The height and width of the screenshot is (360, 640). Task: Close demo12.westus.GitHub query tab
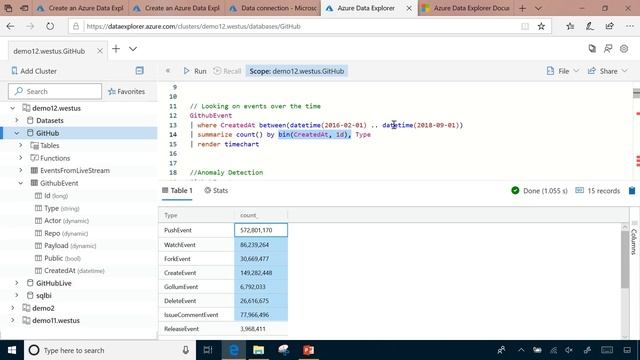(x=100, y=51)
